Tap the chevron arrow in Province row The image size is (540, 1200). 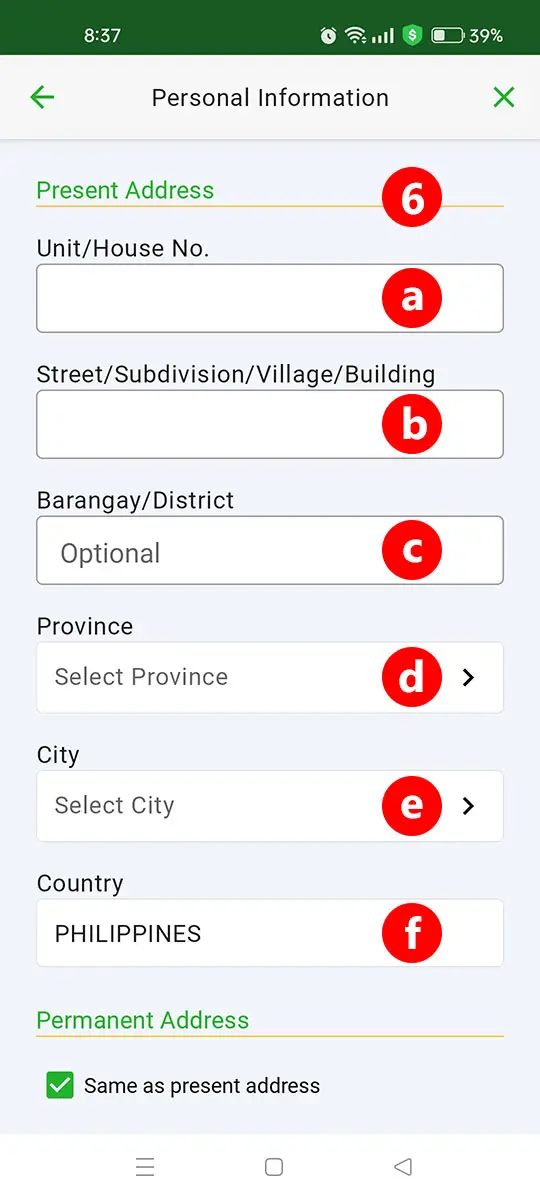pyautogui.click(x=468, y=677)
